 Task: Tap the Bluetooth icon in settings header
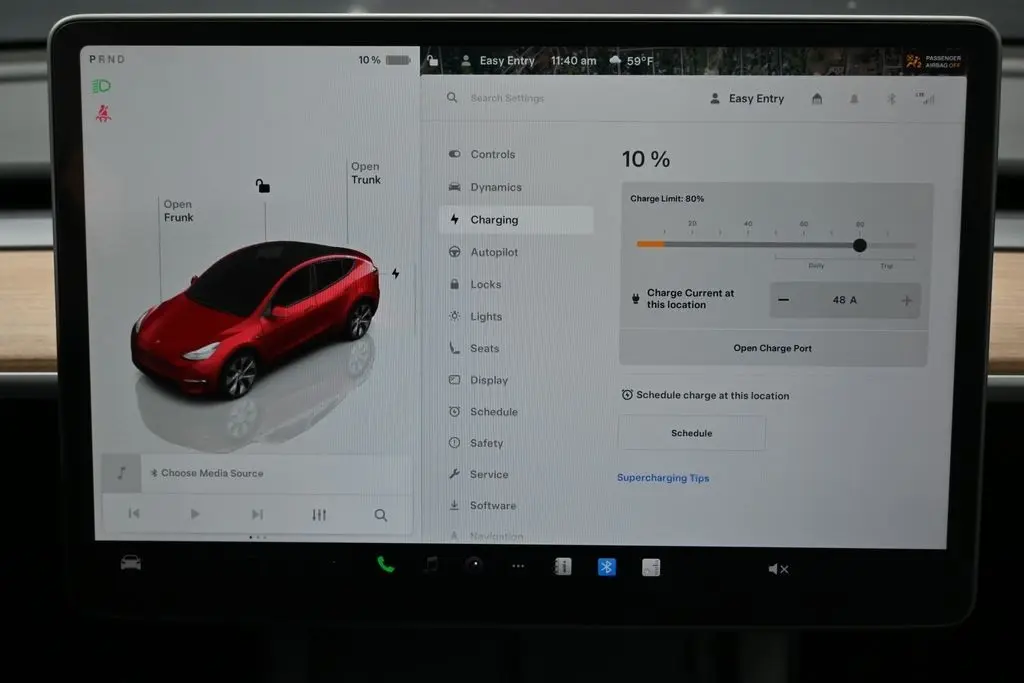click(x=891, y=99)
